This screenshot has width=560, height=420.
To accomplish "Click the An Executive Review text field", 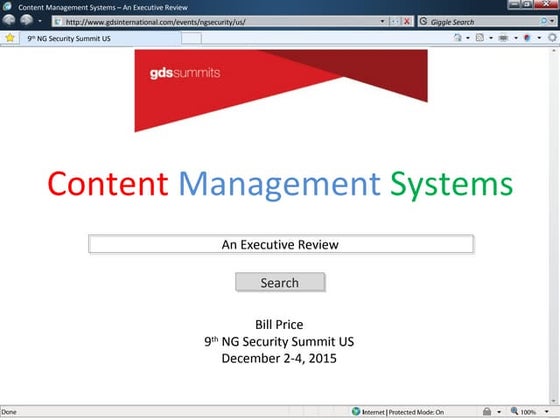I will (x=281, y=244).
